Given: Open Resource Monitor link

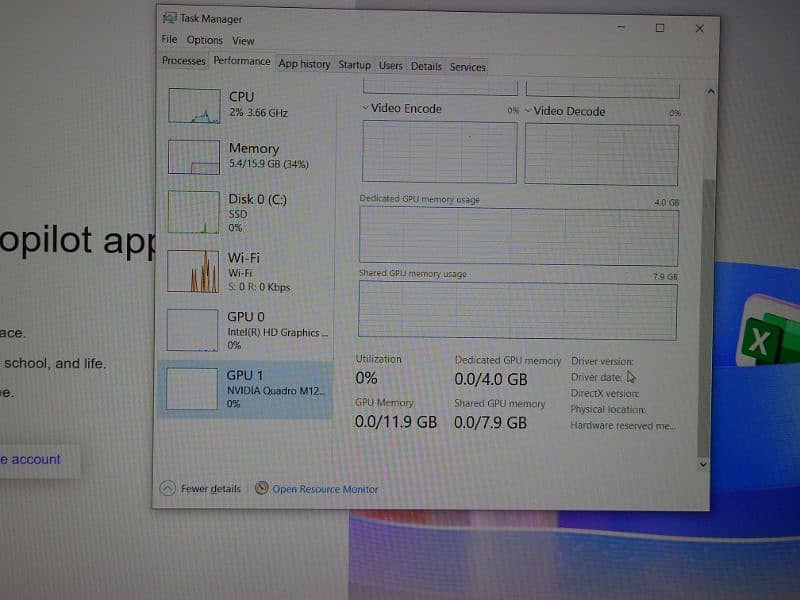Looking at the screenshot, I should coord(324,489).
